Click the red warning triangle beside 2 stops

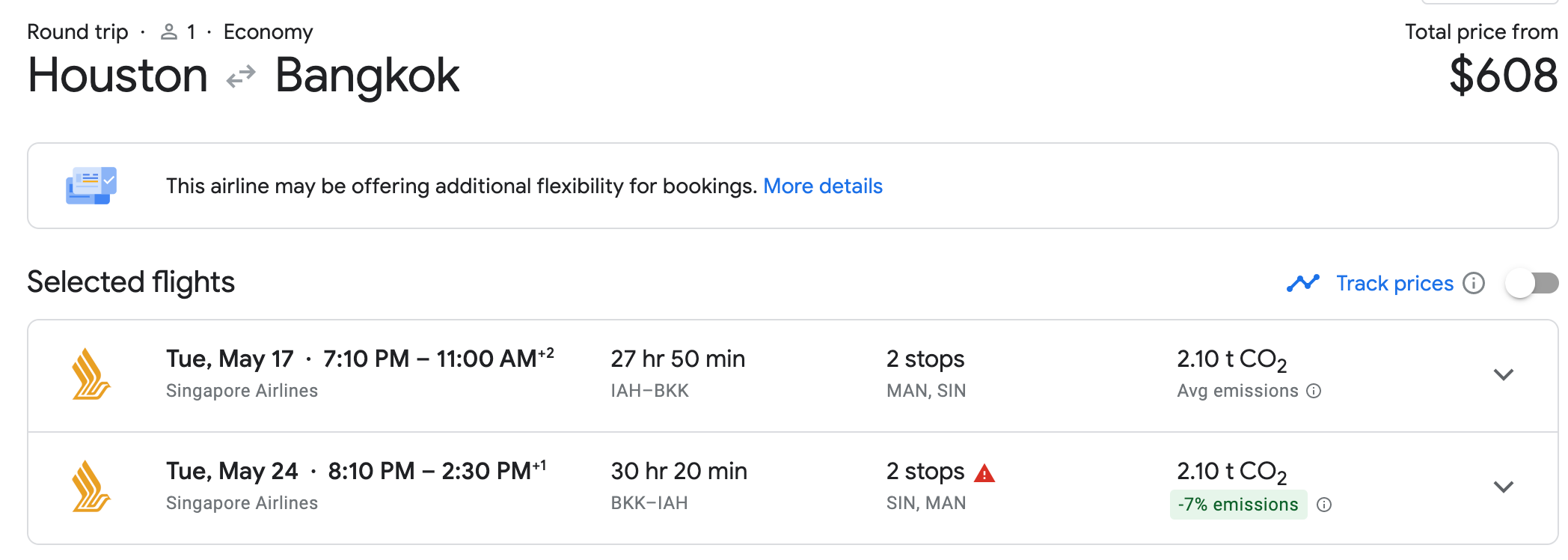coord(984,473)
